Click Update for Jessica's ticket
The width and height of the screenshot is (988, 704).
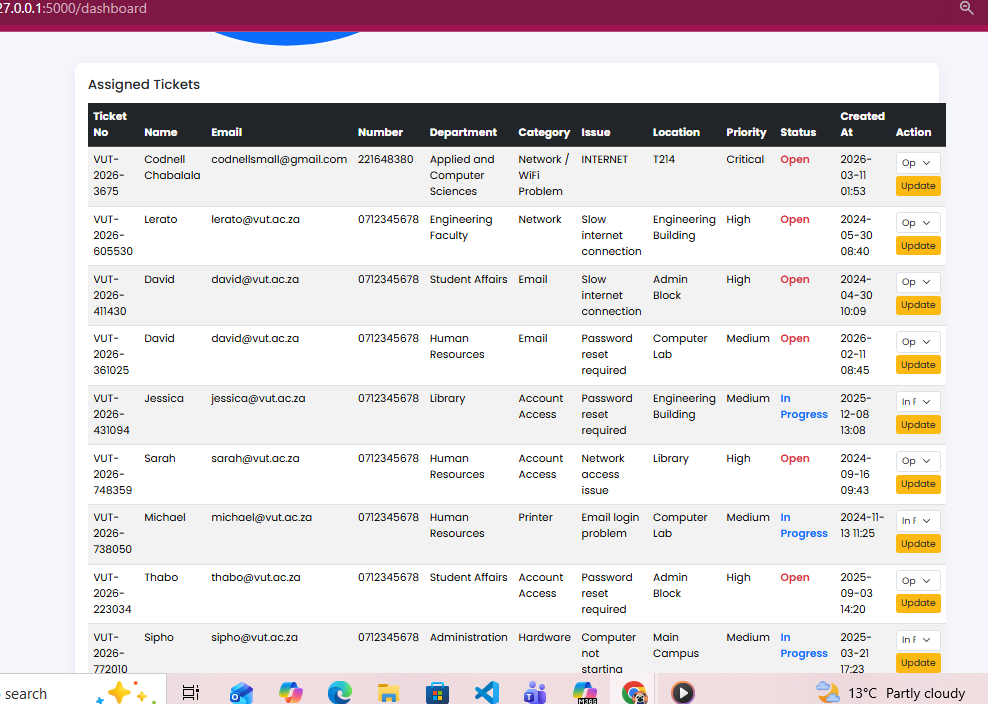pos(918,425)
